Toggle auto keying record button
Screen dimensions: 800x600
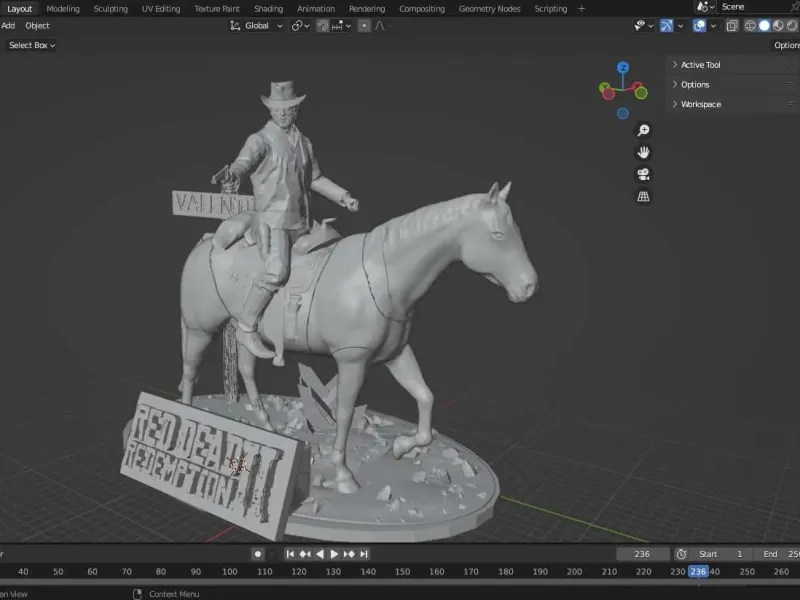point(258,554)
